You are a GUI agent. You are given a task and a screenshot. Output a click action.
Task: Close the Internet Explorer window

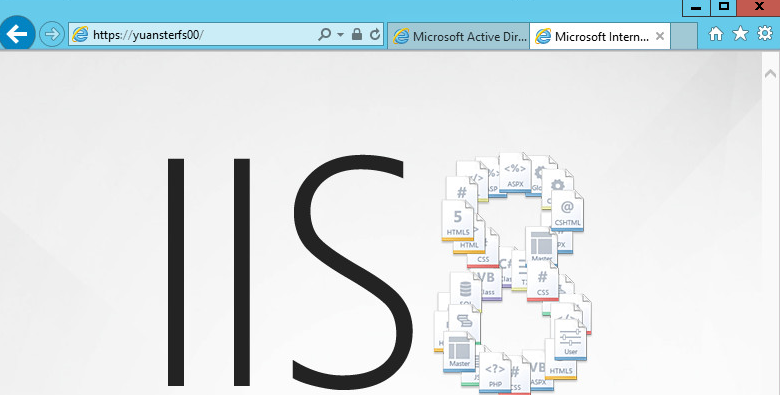[759, 7]
